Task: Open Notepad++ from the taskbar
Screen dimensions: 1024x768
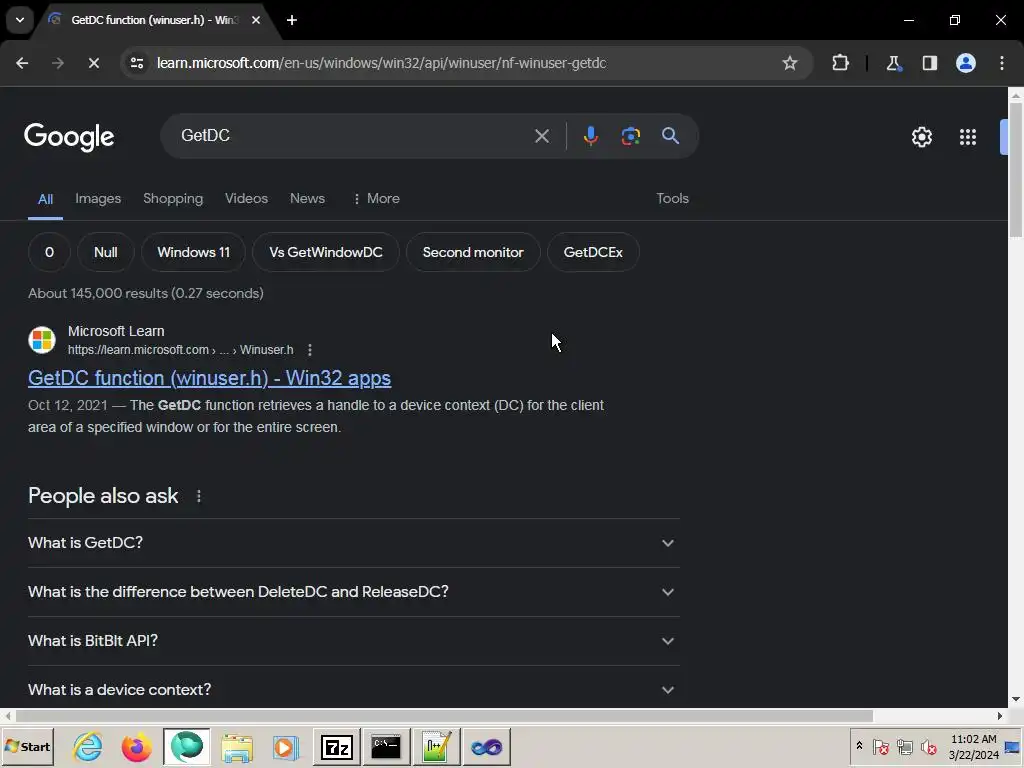Action: point(436,747)
